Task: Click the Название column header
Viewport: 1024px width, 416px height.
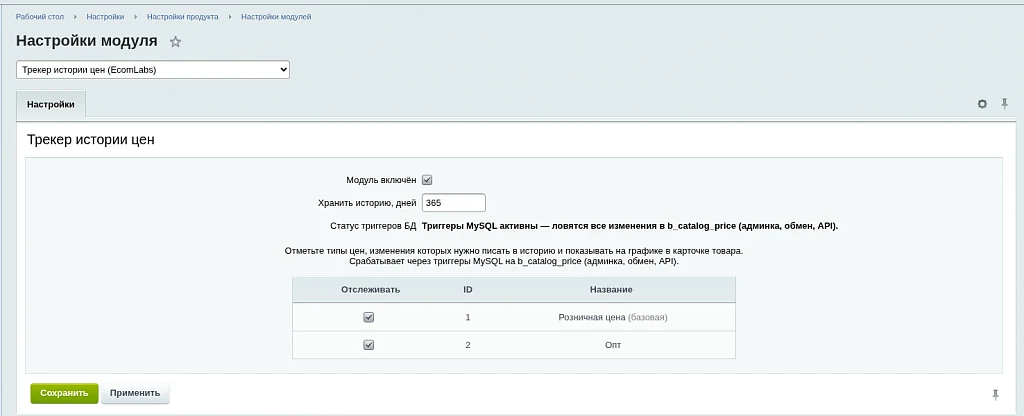Action: pos(611,289)
